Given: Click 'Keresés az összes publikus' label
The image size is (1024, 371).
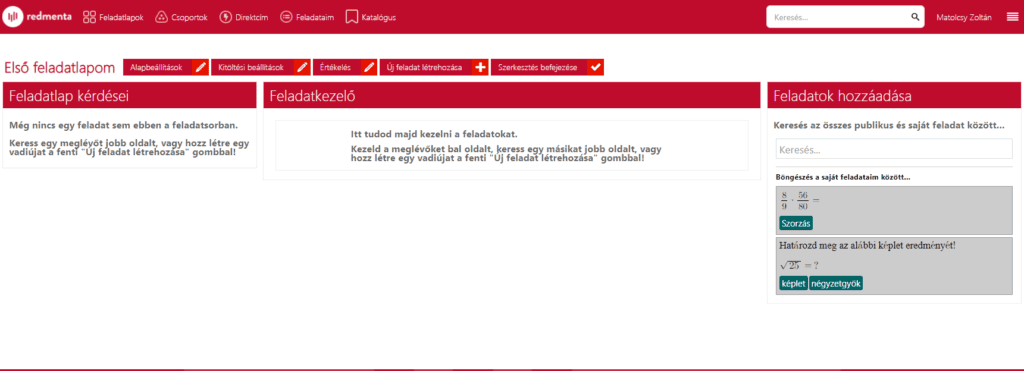Looking at the screenshot, I should [x=889, y=125].
